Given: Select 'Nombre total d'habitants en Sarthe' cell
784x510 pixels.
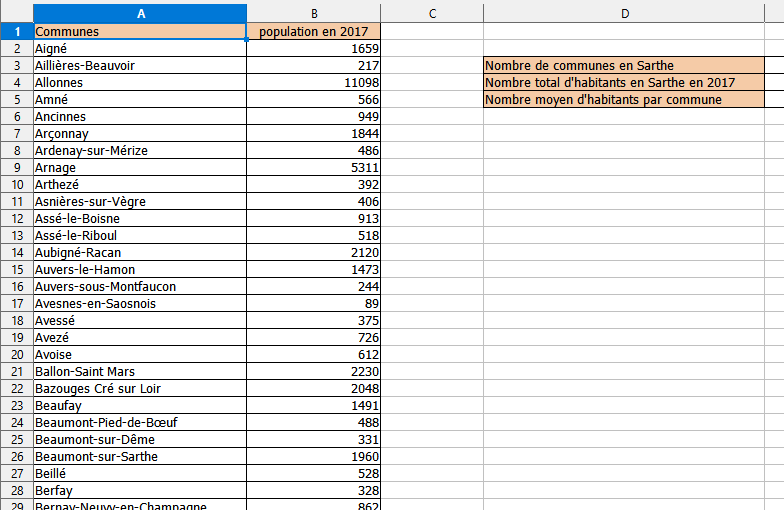Looking at the screenshot, I should coord(622,82).
